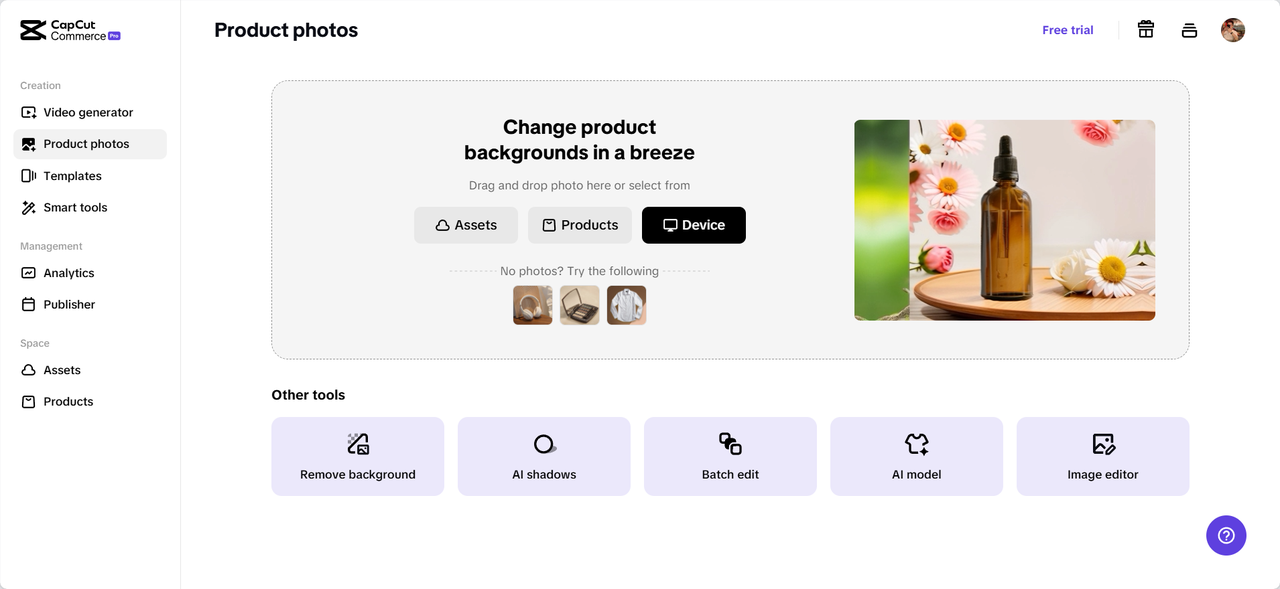Screen dimensions: 1280x589
Task: Click the Free trial link
Action: coord(1067,30)
